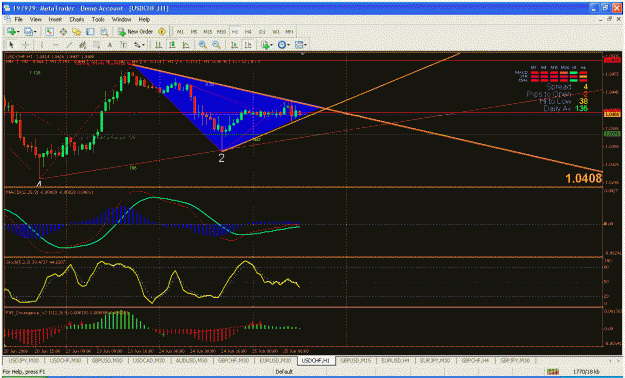Image resolution: width=625 pixels, height=378 pixels.
Task: Switch chart to H4 timeframe
Action: [248, 32]
